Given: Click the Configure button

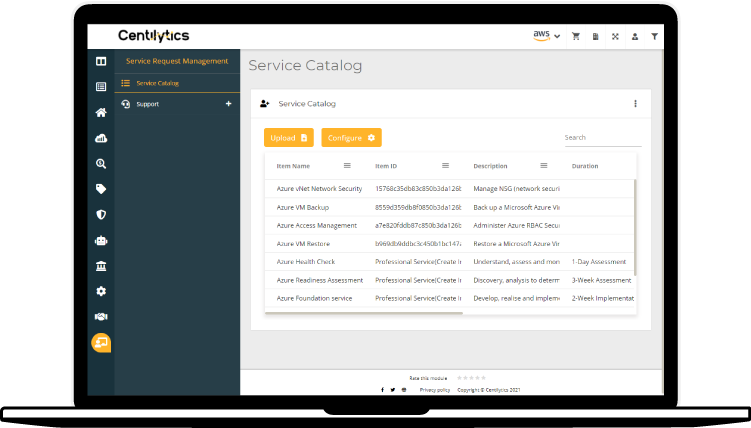Looking at the screenshot, I should point(352,138).
